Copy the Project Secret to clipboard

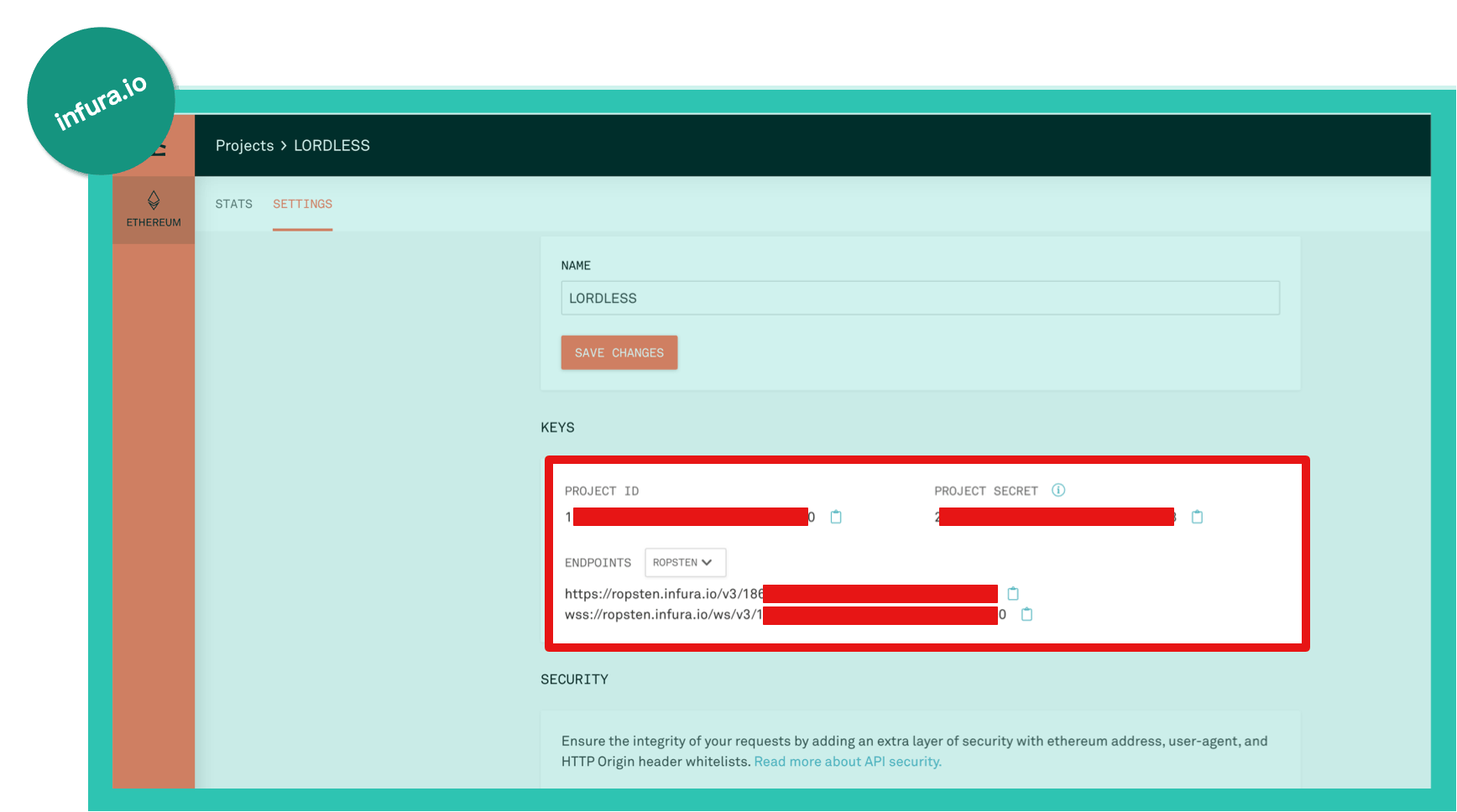(1198, 517)
